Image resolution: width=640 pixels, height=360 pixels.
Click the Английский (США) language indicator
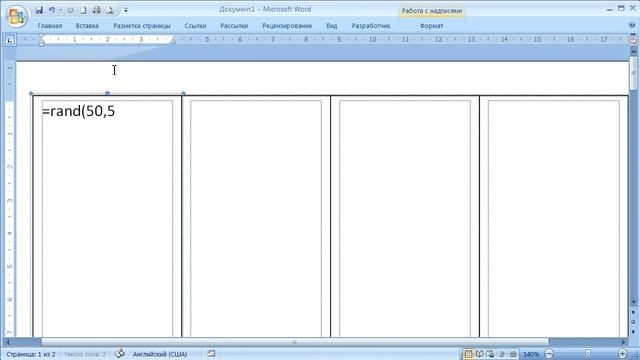tap(160, 354)
